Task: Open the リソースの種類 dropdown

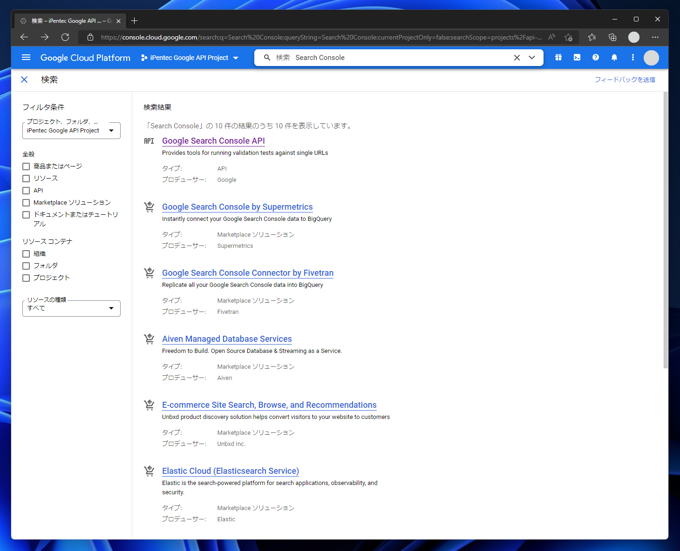Action: point(72,308)
